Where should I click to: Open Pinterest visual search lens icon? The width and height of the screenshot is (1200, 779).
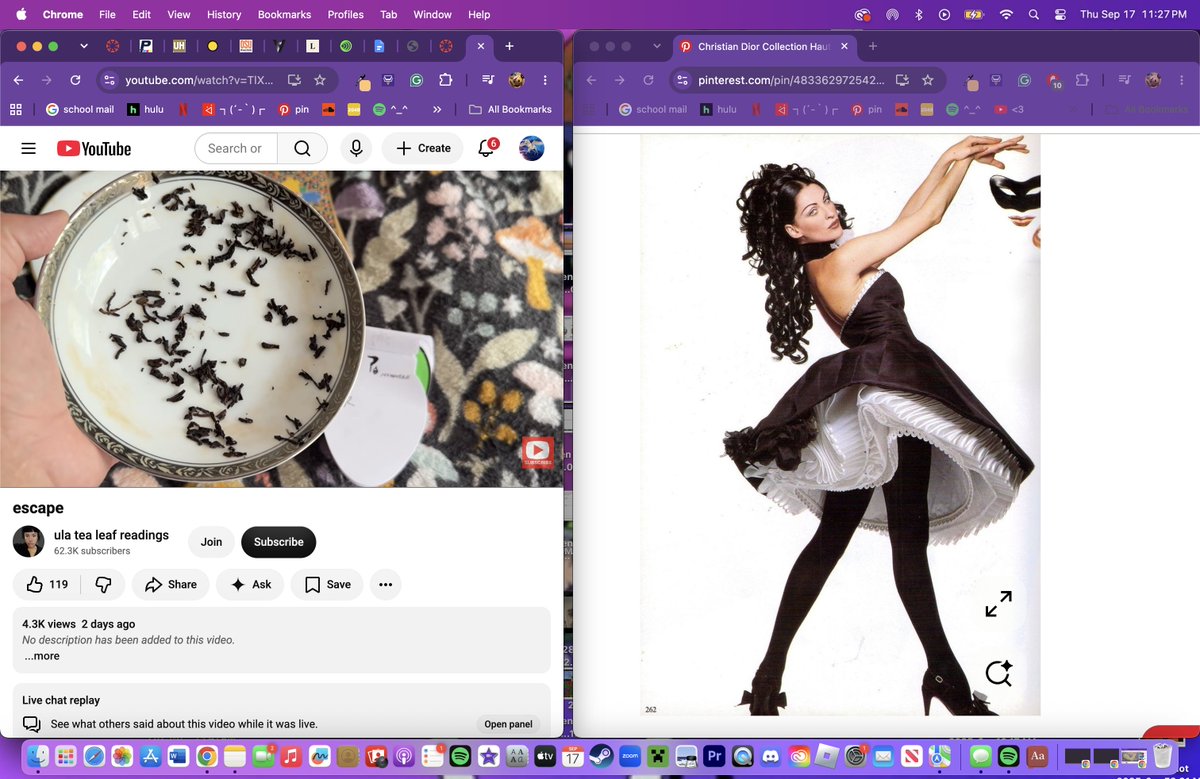(x=998, y=673)
